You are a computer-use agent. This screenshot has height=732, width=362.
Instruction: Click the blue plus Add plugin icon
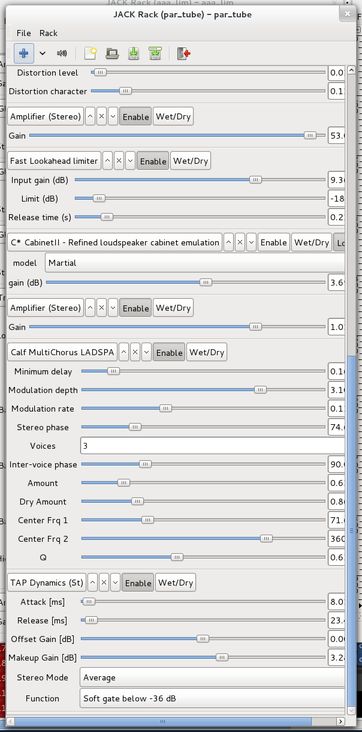pos(23,53)
